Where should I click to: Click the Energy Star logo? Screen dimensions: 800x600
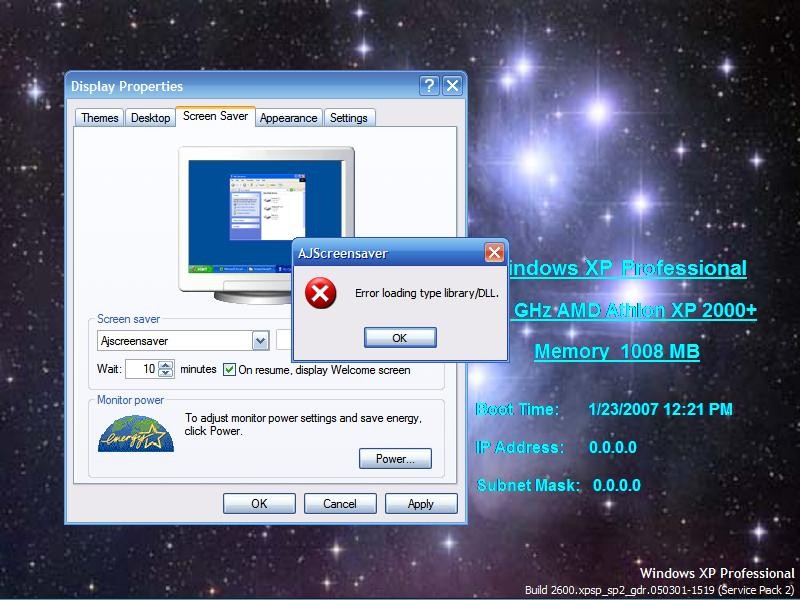tap(136, 434)
